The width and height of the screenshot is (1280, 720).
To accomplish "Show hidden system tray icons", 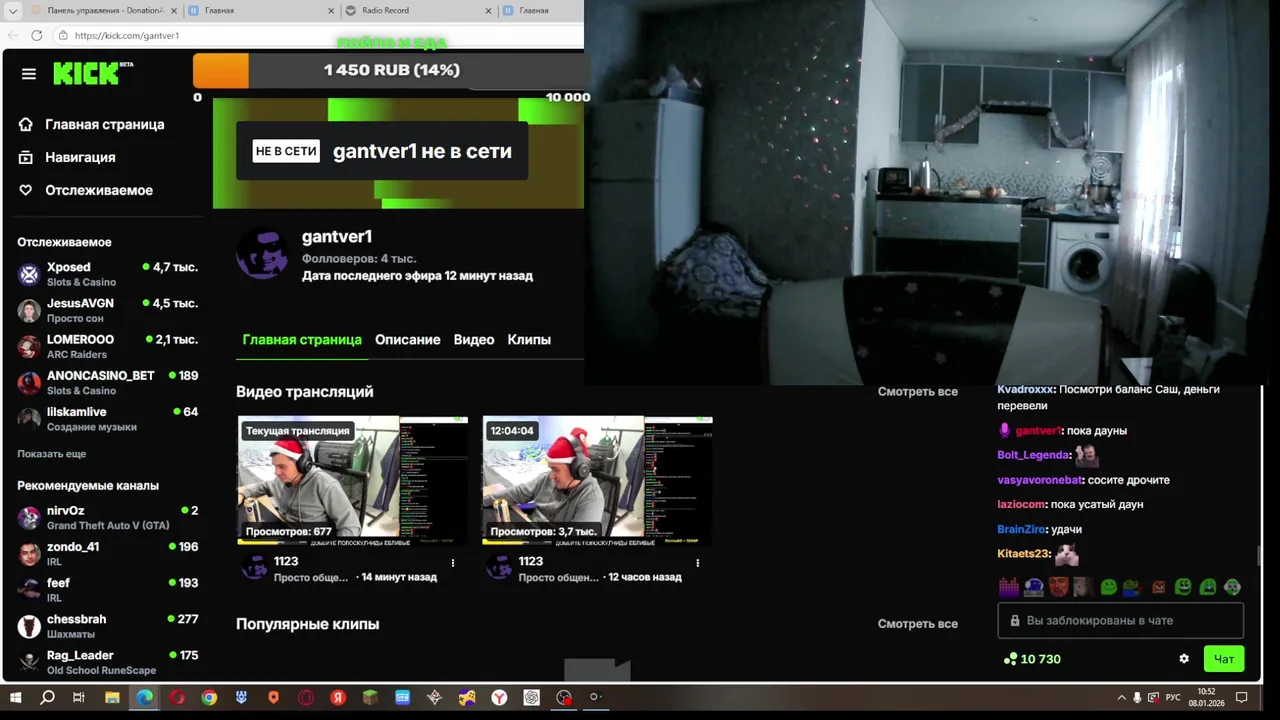I will pyautogui.click(x=1120, y=698).
